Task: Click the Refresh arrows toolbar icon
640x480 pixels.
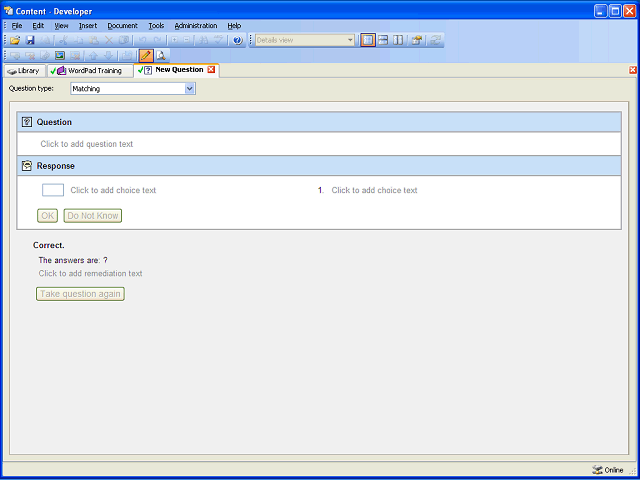Action: (436, 40)
